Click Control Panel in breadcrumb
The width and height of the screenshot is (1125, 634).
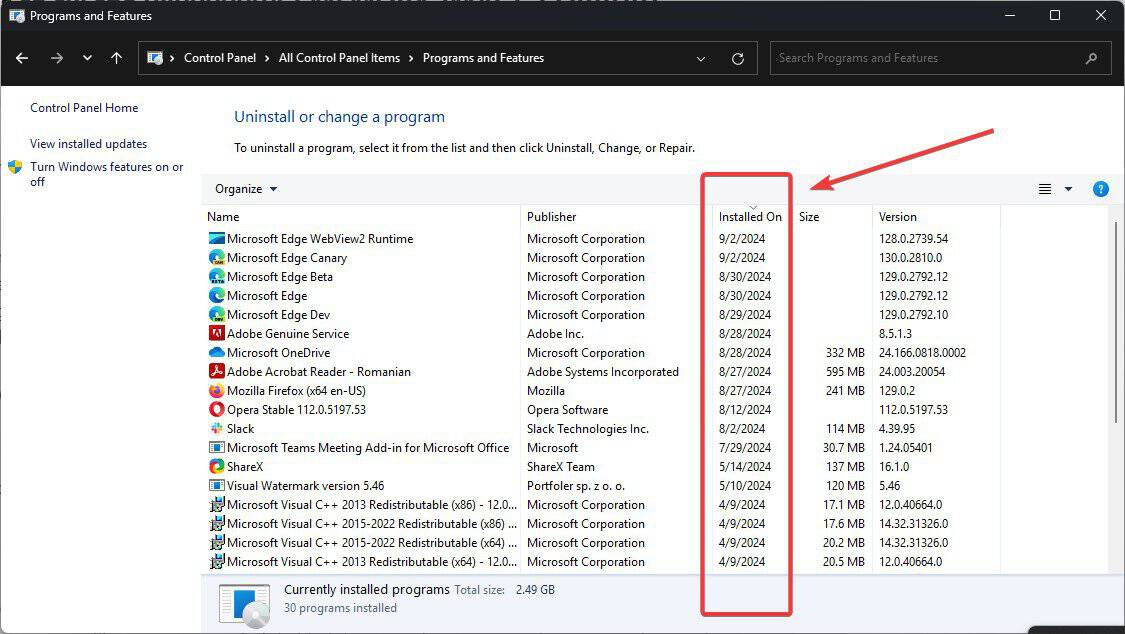click(220, 58)
